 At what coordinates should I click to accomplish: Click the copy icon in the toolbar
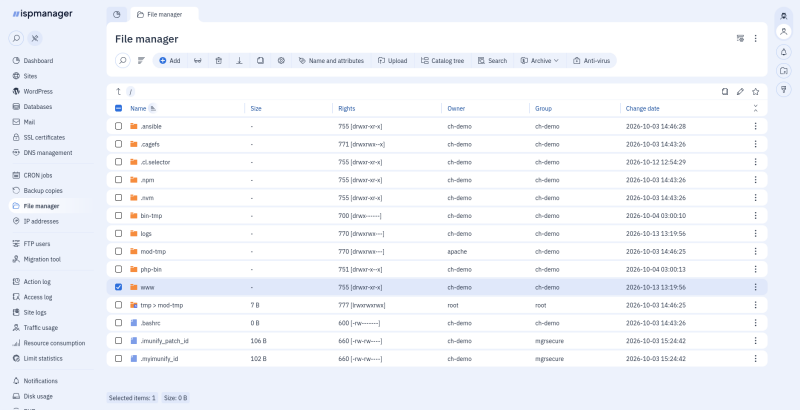pyautogui.click(x=260, y=61)
